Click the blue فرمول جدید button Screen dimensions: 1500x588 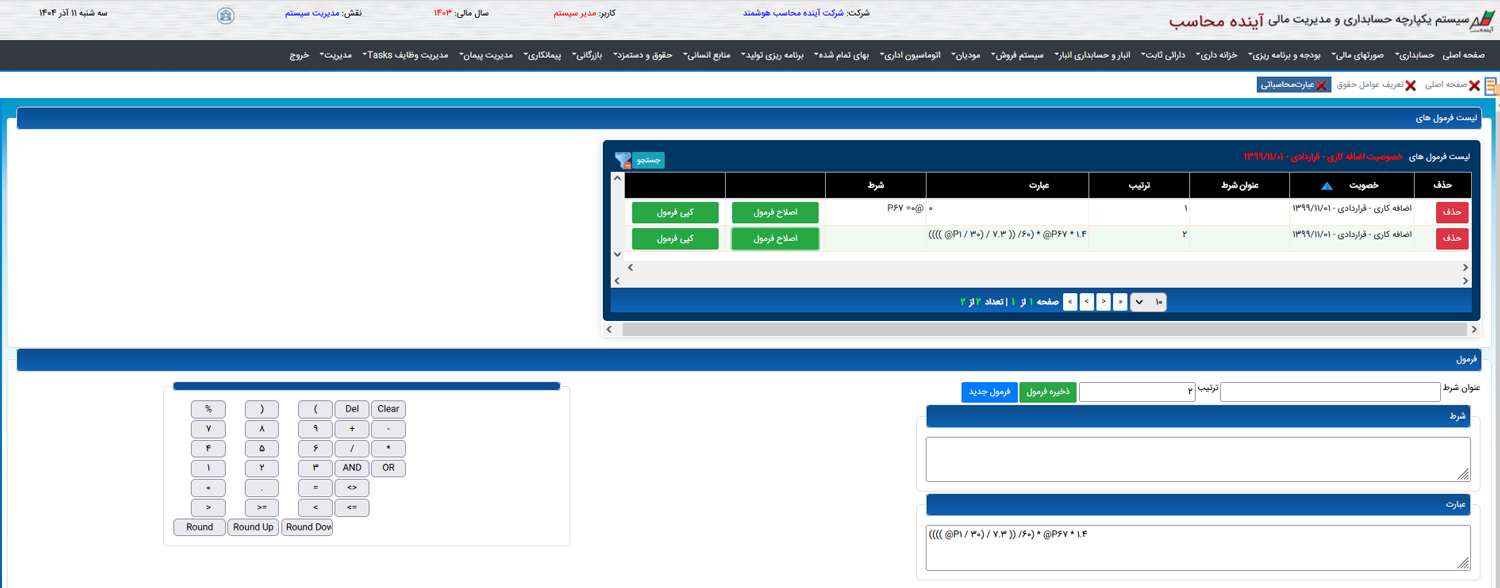pos(989,392)
